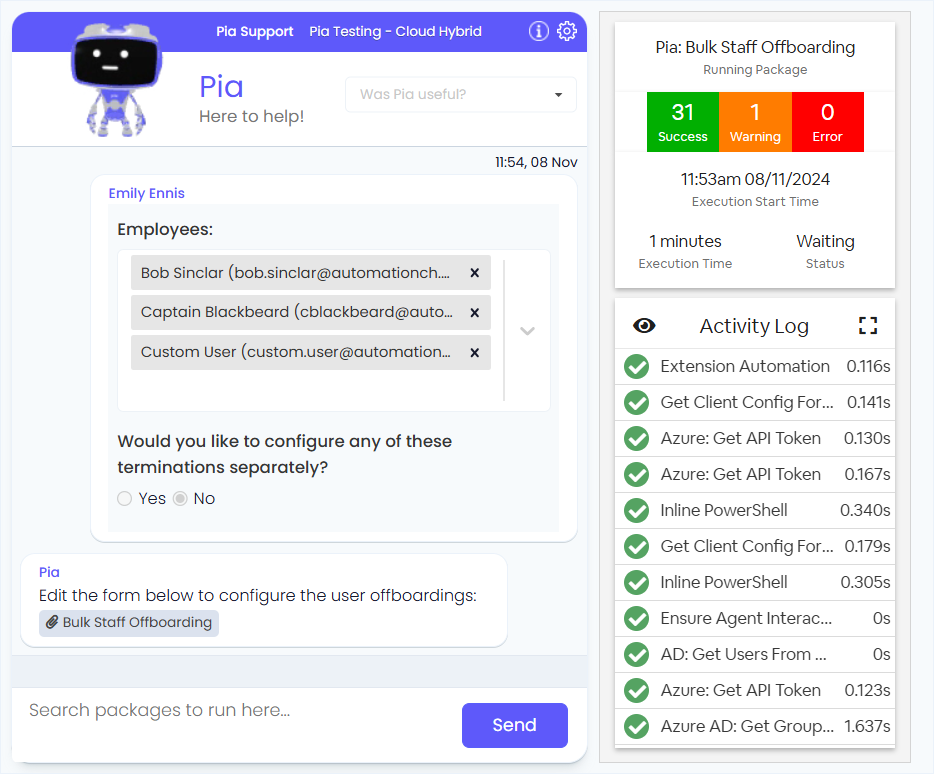Open Pia Testing - Cloud Hybrid tab
Viewport: 934px width, 774px height.
point(395,32)
